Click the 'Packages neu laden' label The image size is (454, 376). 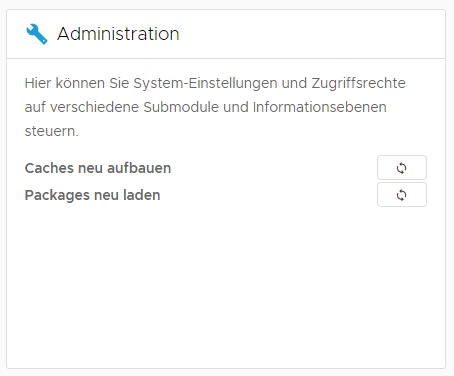click(x=92, y=195)
